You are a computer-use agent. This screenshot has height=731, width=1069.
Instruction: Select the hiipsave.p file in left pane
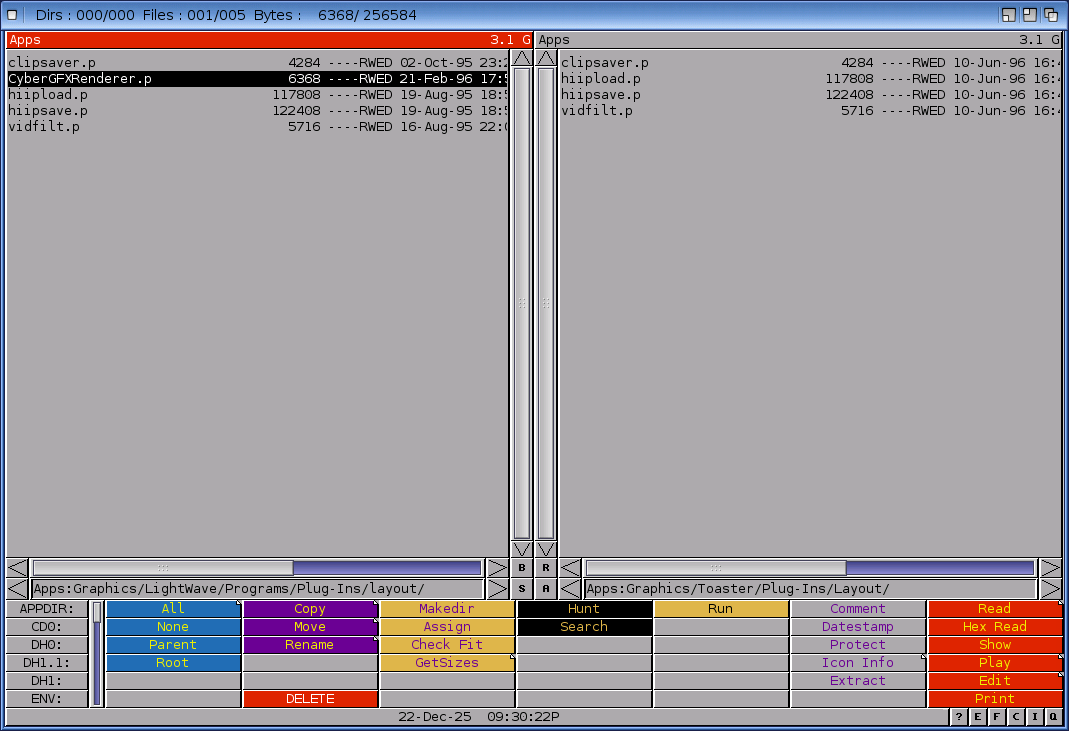pos(48,111)
